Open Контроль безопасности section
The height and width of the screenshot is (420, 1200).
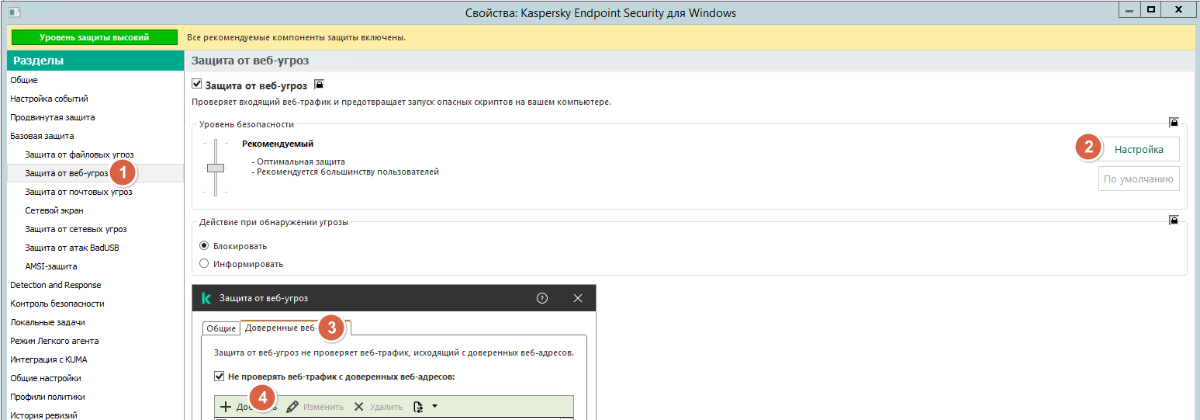coord(57,303)
